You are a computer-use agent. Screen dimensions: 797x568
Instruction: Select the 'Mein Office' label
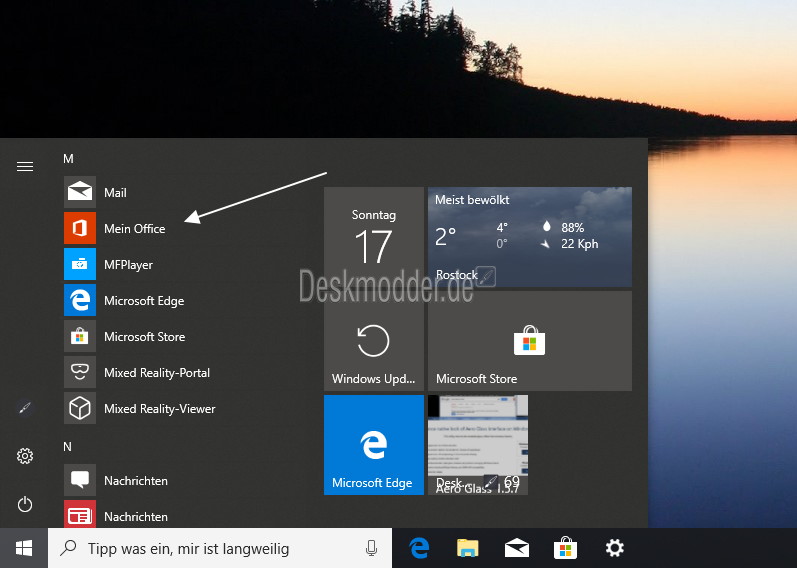pos(135,229)
